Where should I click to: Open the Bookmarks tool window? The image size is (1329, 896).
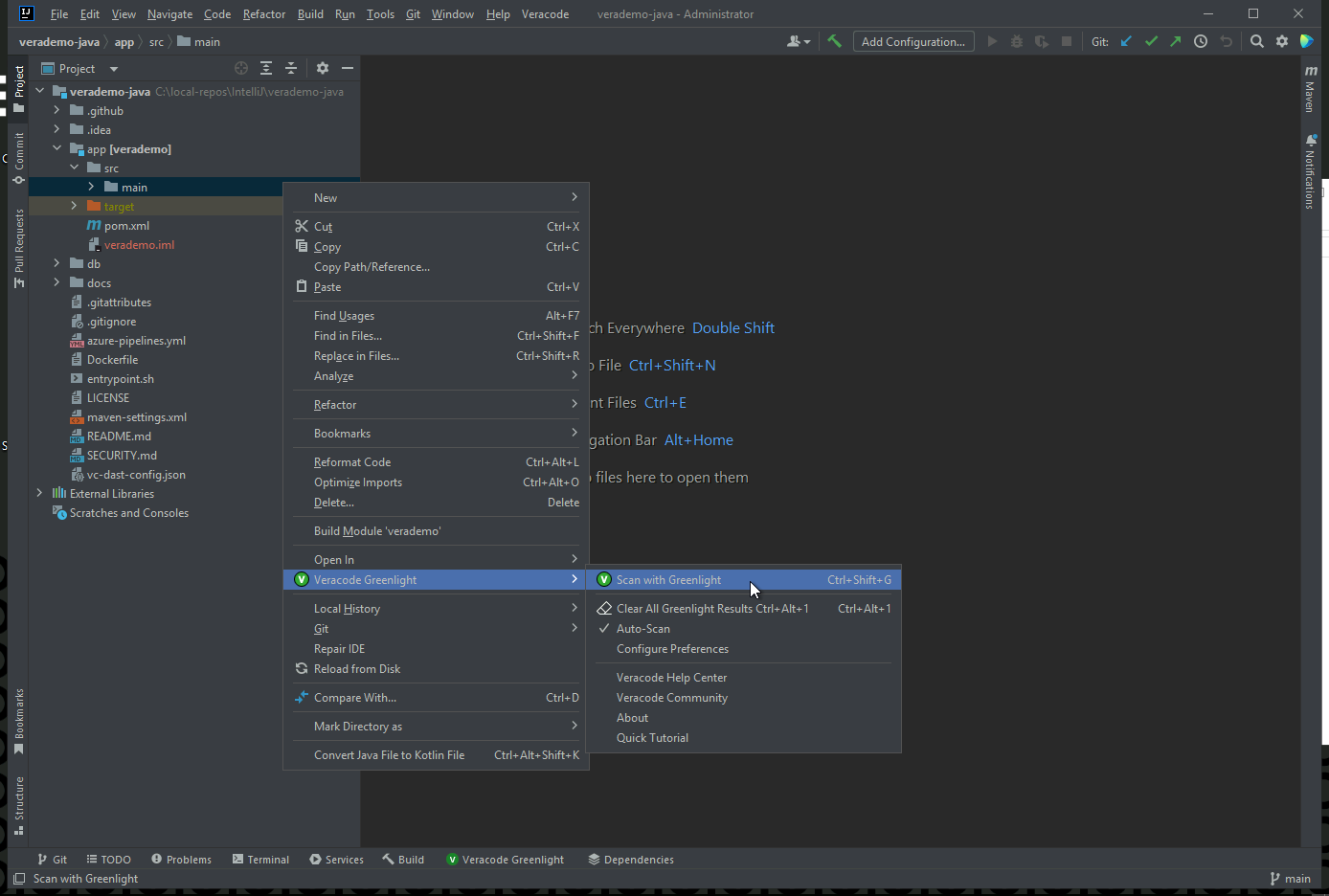click(x=18, y=721)
